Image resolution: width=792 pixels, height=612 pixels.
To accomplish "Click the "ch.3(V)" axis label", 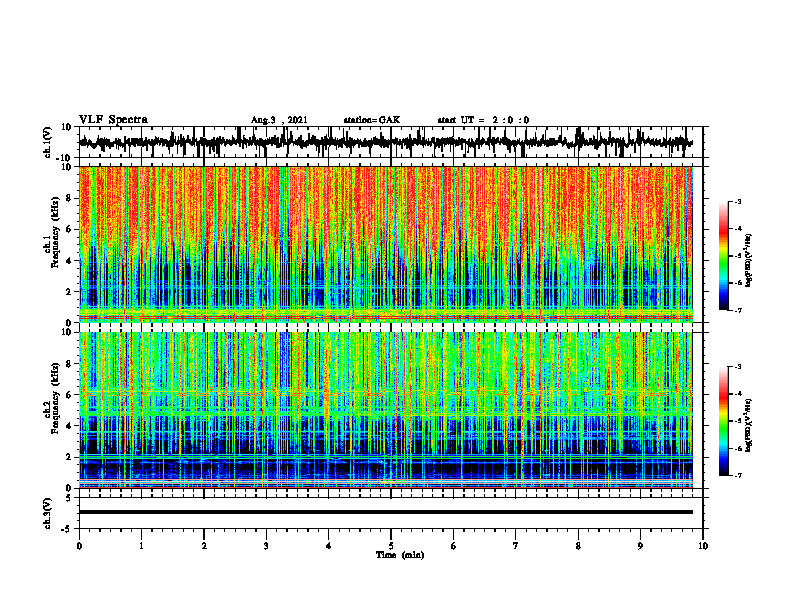I will pos(48,513).
